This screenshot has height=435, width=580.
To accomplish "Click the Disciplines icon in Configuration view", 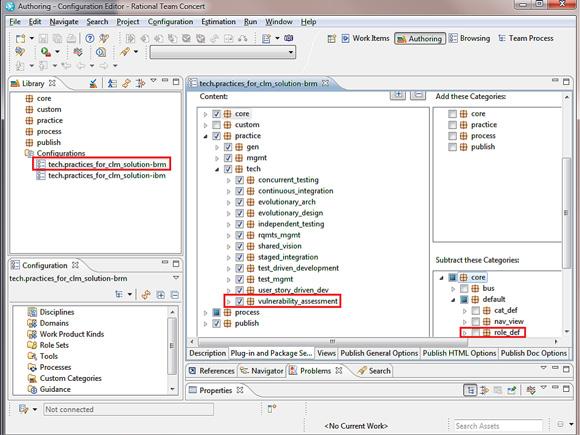I will (32, 312).
